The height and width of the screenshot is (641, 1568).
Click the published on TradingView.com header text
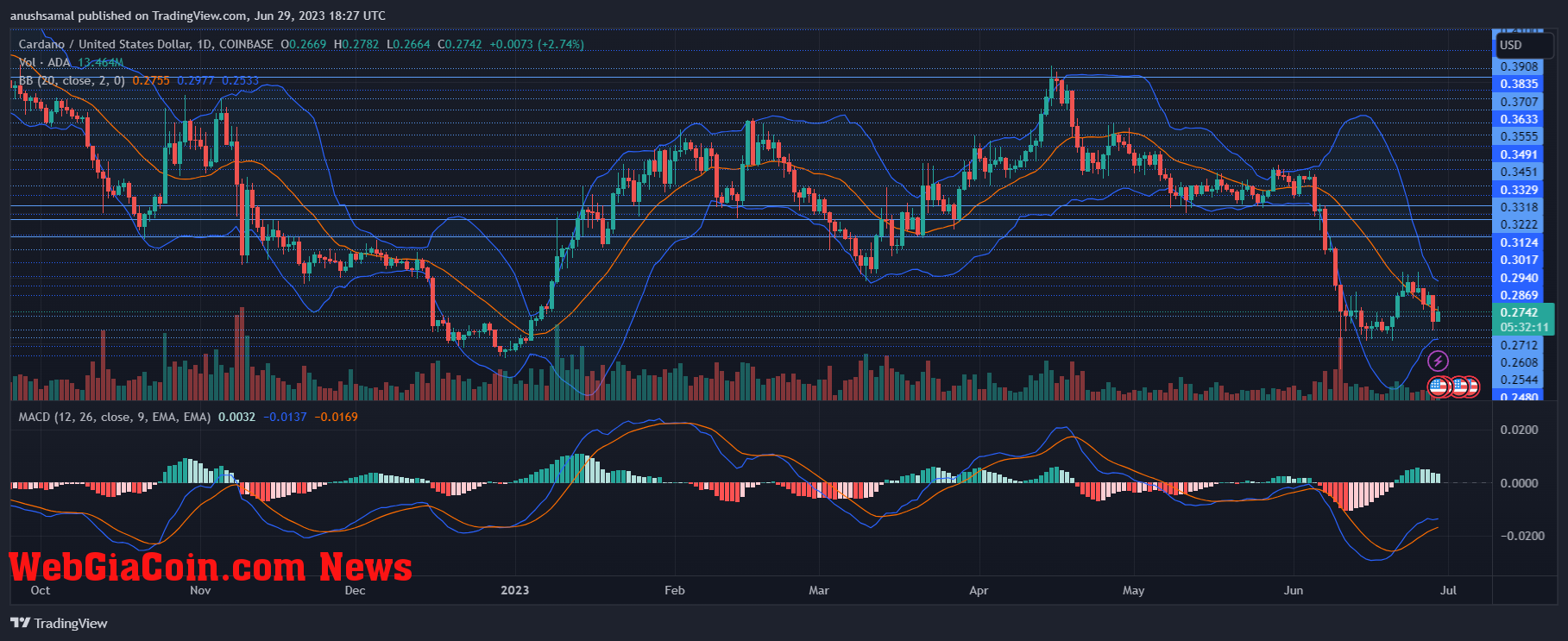(x=198, y=16)
